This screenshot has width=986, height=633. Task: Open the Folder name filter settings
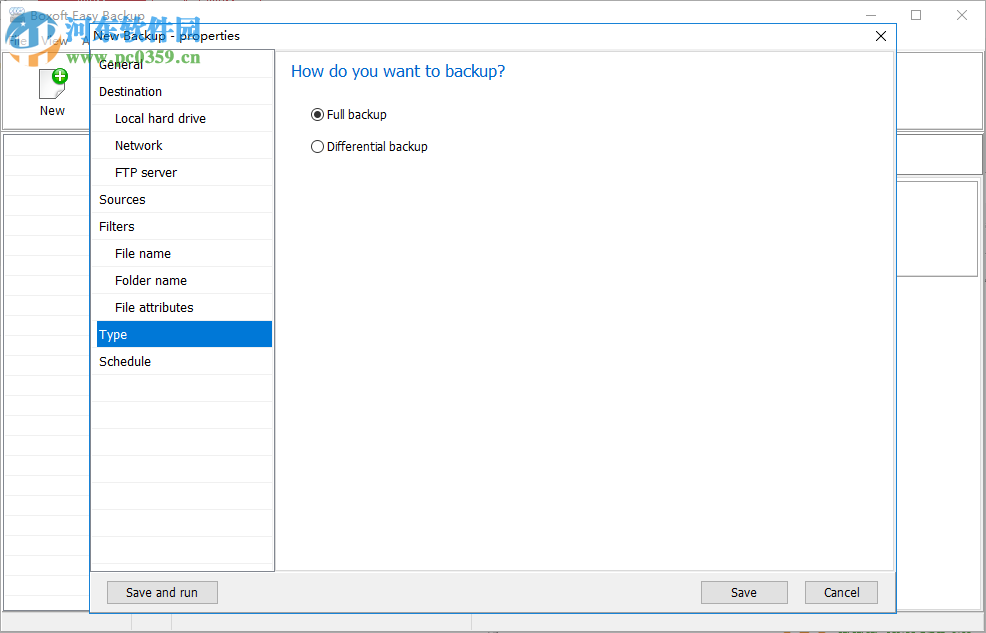[150, 280]
